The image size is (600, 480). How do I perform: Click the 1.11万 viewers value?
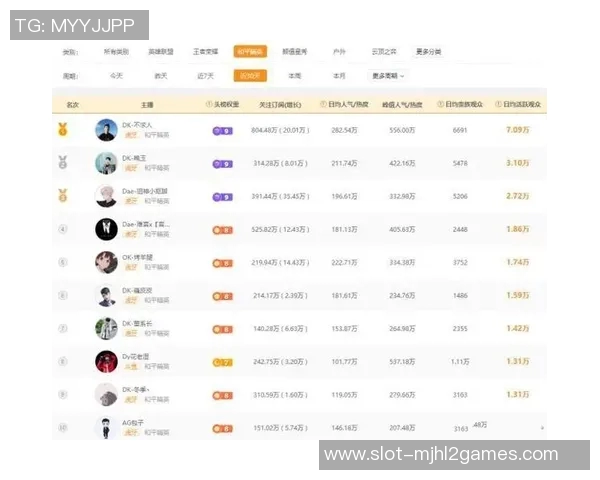[460, 361]
